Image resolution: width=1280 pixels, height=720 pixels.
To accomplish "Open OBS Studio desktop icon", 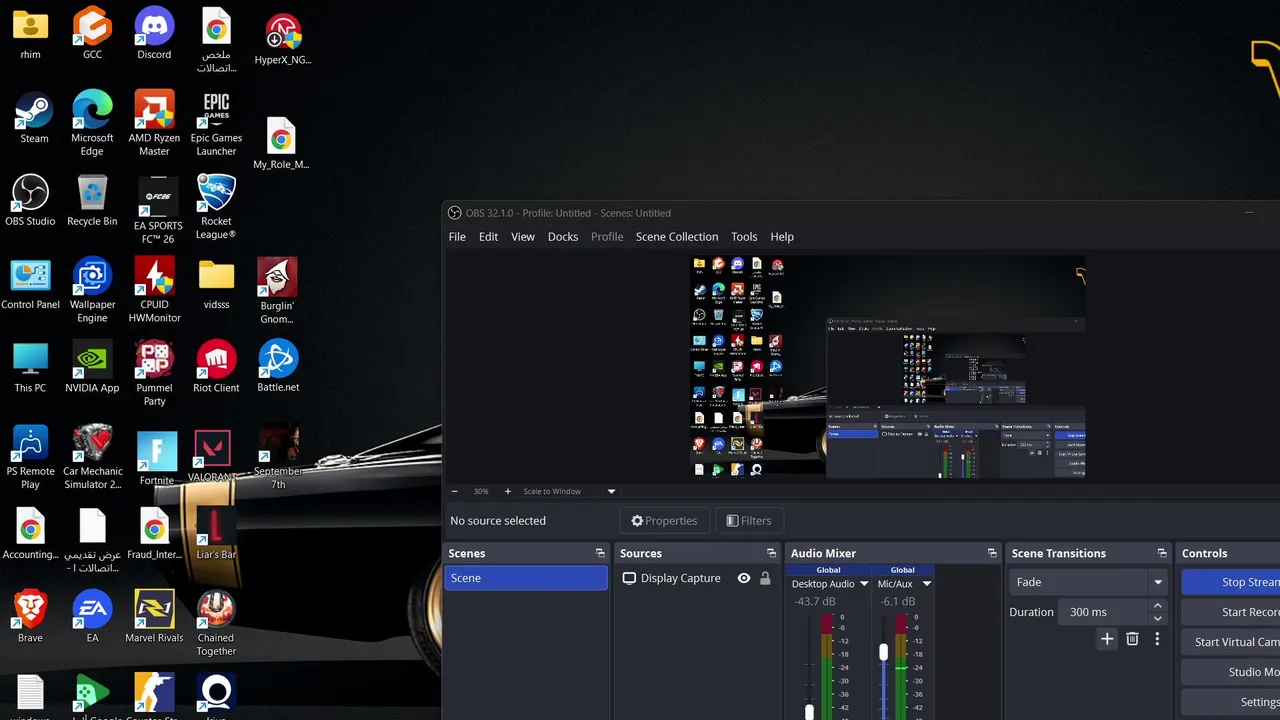I will (30, 201).
